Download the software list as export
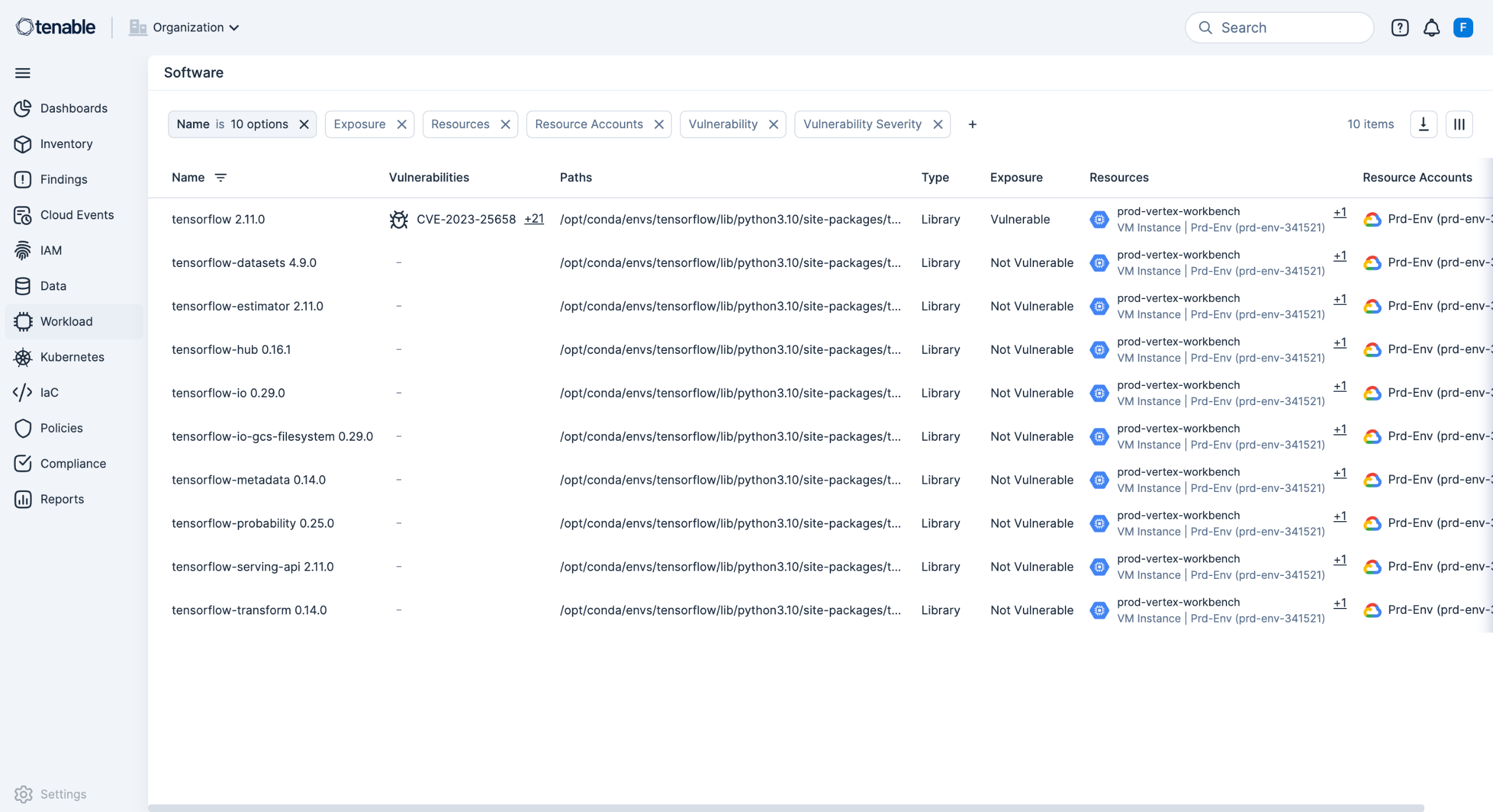The height and width of the screenshot is (812, 1493). click(x=1423, y=124)
